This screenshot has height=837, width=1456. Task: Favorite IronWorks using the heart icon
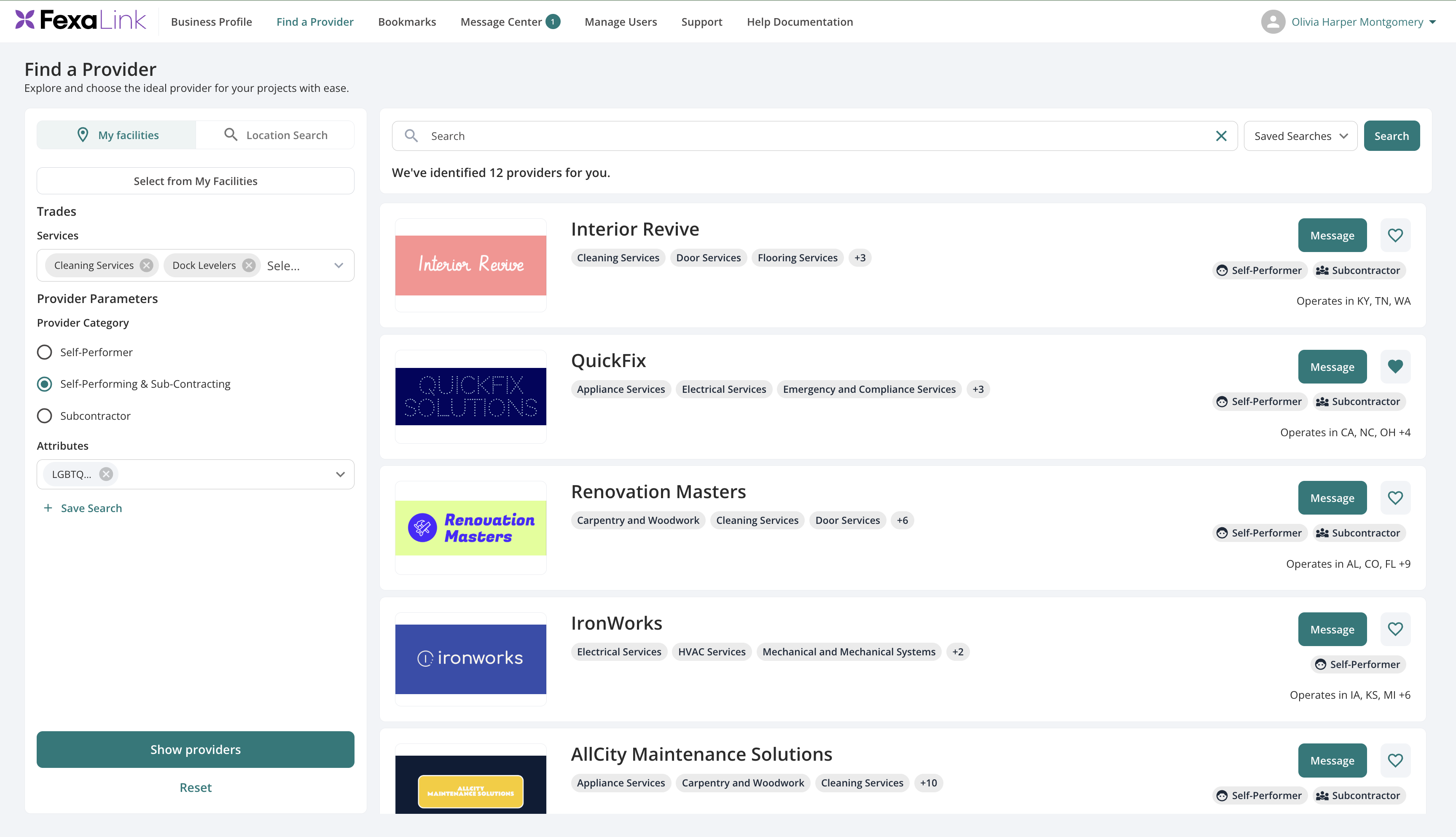pos(1395,629)
